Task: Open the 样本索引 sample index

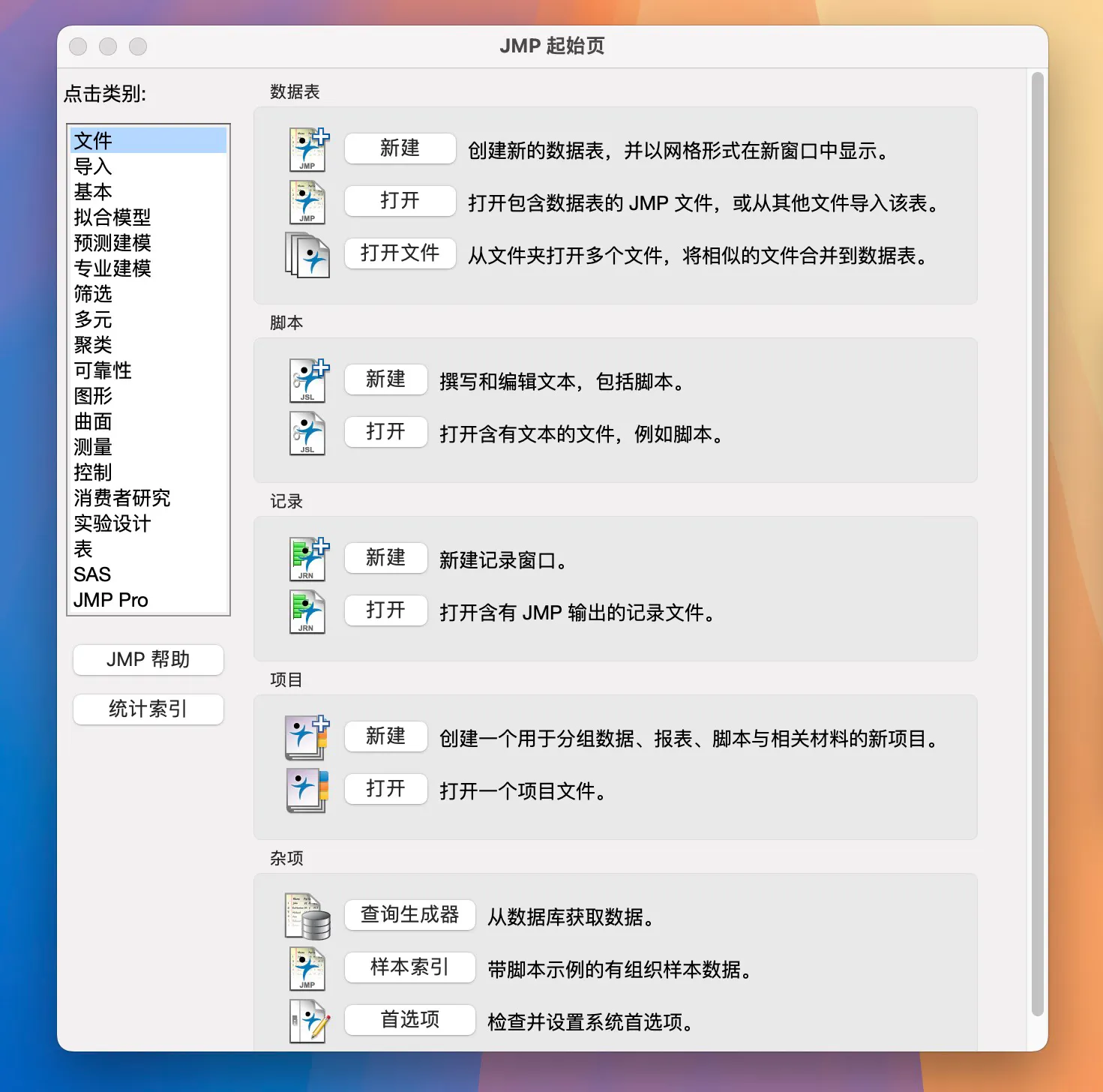Action: point(410,967)
